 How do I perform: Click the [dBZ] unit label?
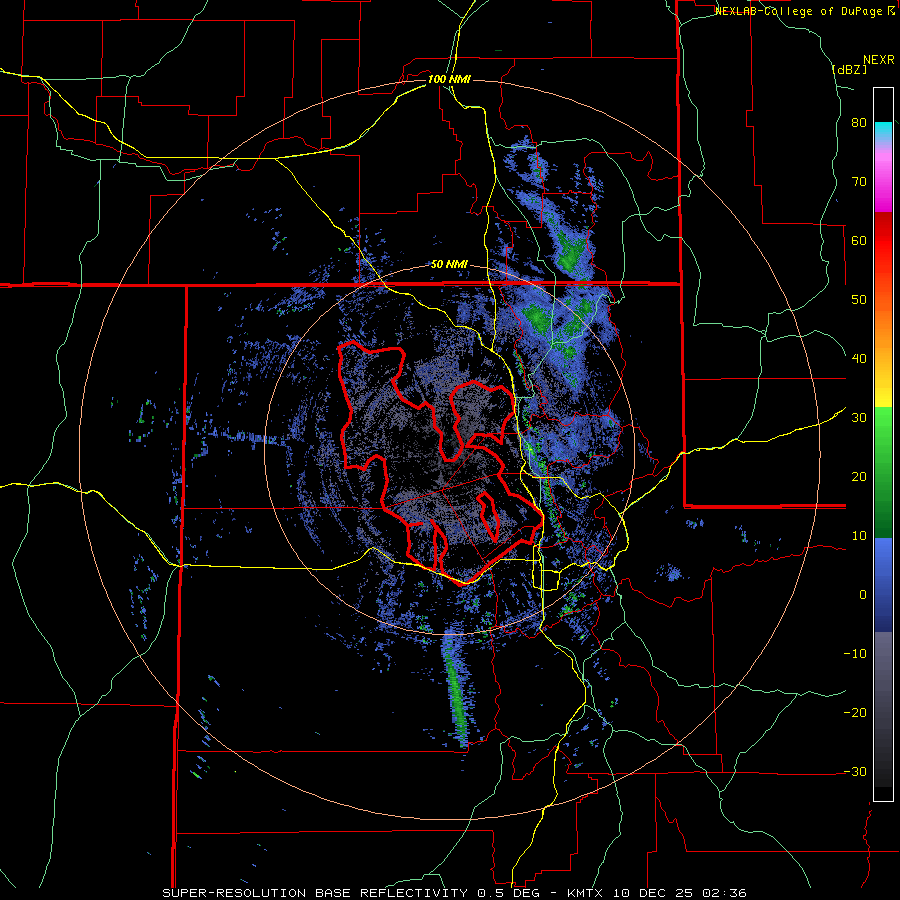tap(849, 69)
